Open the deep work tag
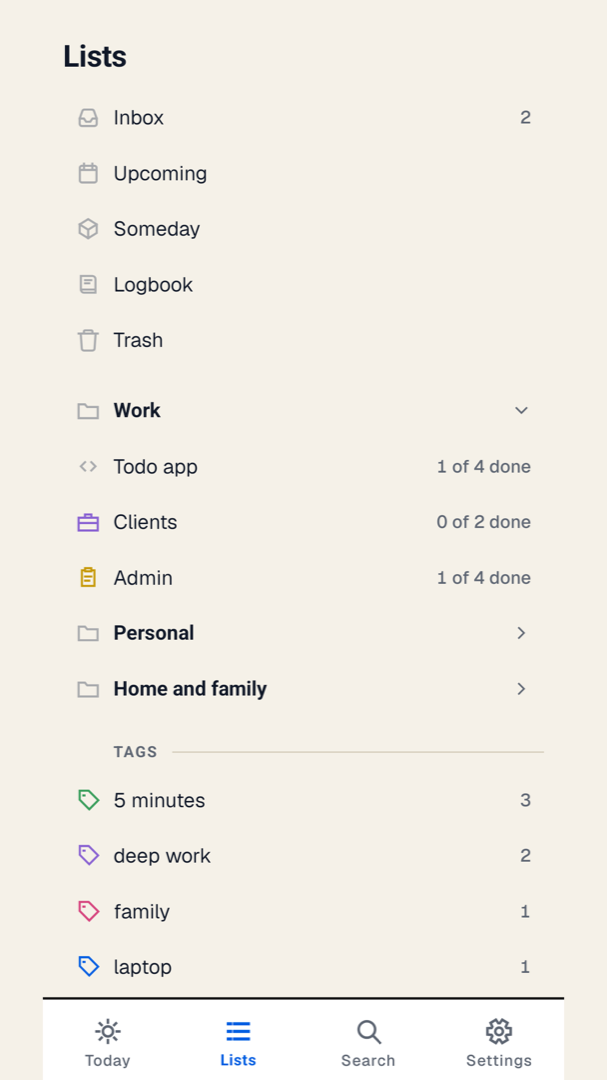The image size is (607, 1080). (304, 856)
